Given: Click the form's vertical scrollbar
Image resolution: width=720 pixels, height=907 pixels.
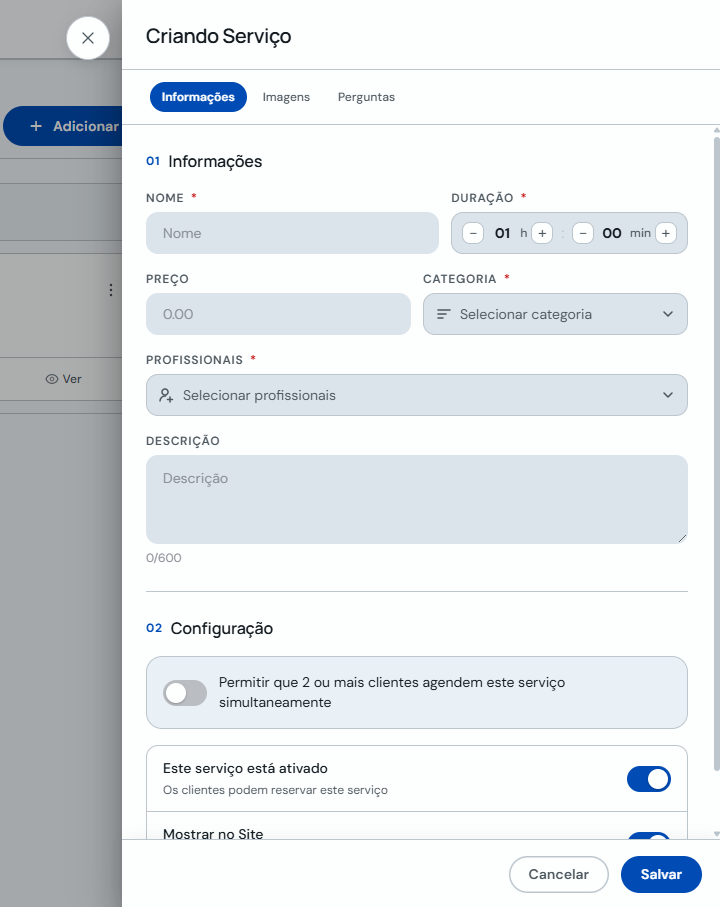Looking at the screenshot, I should coord(717,454).
